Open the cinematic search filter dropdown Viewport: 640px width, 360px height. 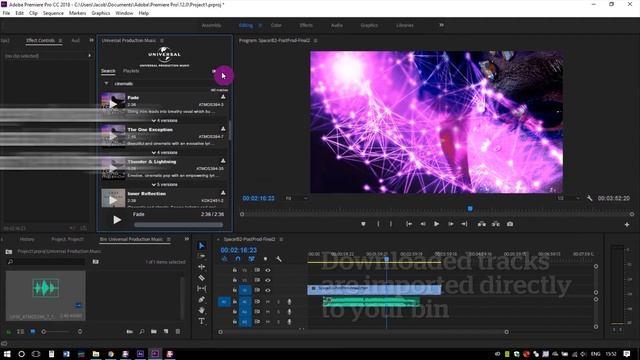coord(107,83)
